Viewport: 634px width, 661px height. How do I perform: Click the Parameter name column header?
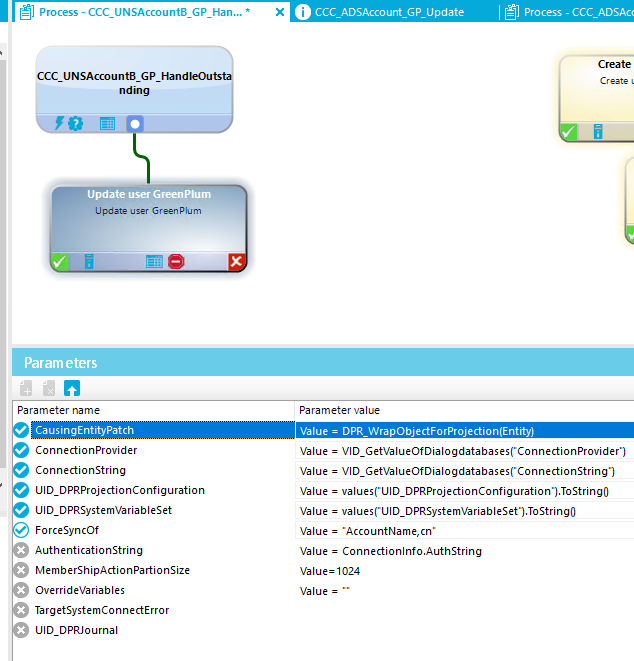154,410
